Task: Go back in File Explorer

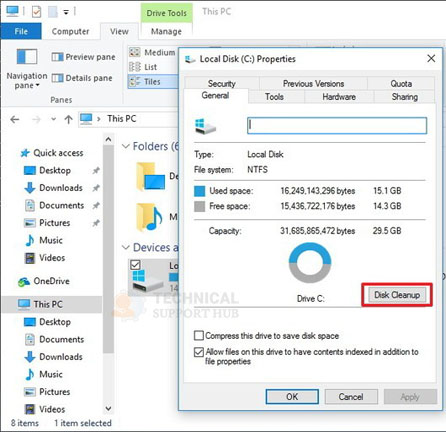Action: click(x=15, y=119)
